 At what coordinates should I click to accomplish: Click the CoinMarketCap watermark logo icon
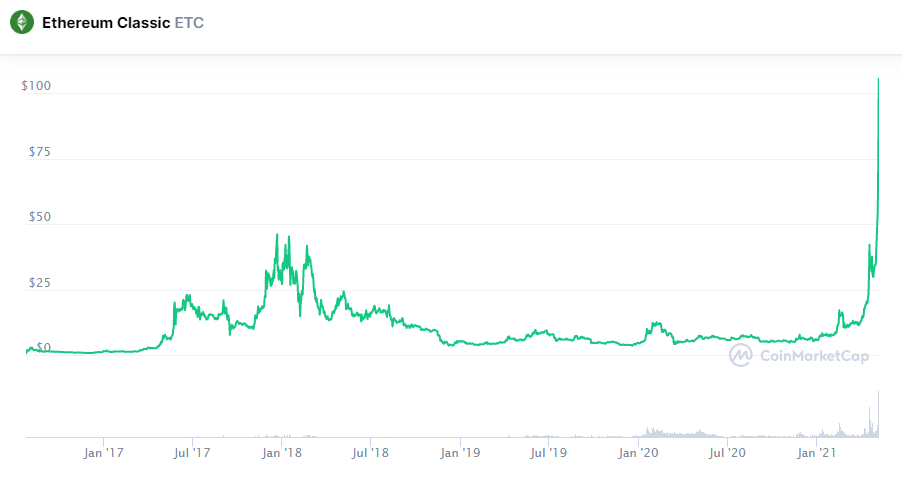pyautogui.click(x=740, y=355)
